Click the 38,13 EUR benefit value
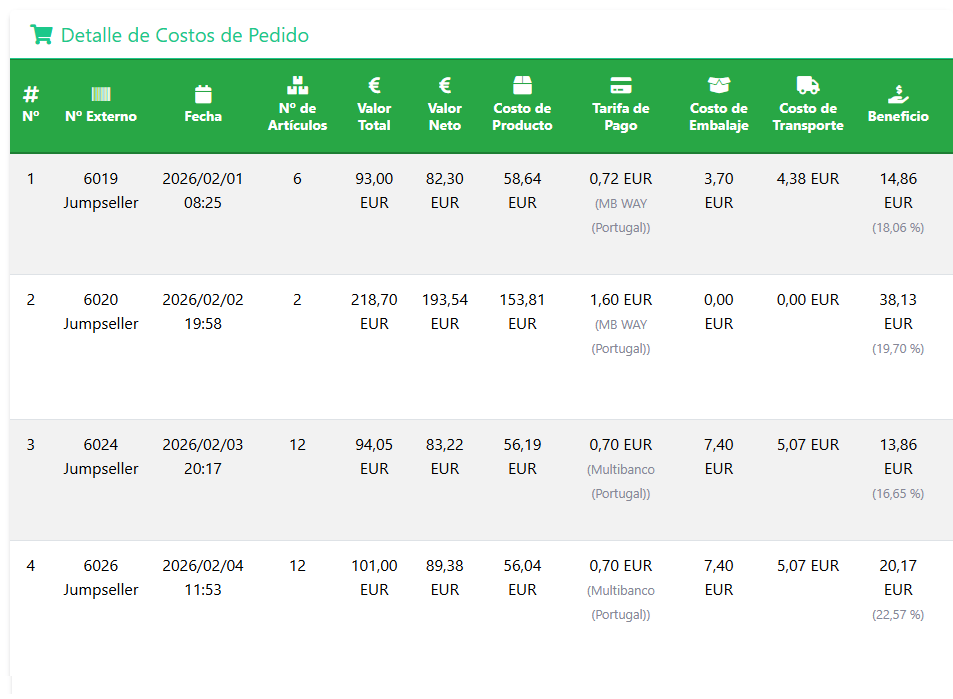 [898, 311]
